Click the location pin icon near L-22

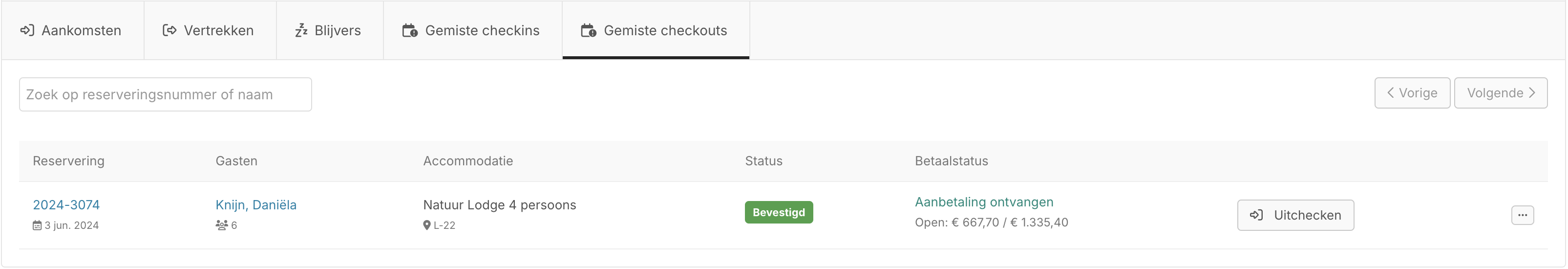[x=427, y=225]
